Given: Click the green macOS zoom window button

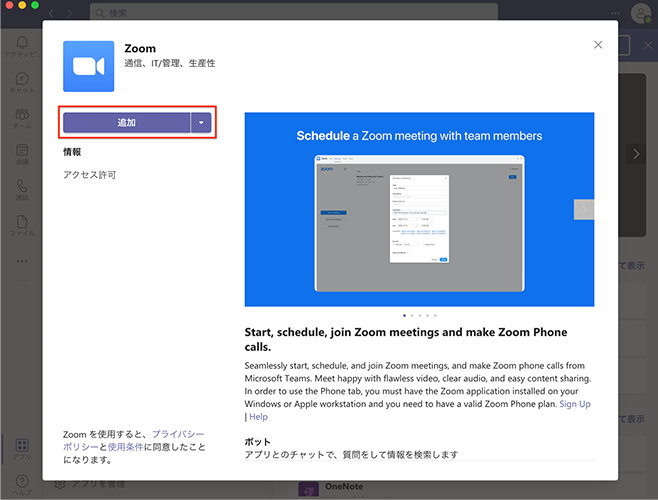Looking at the screenshot, I should pos(35,5).
